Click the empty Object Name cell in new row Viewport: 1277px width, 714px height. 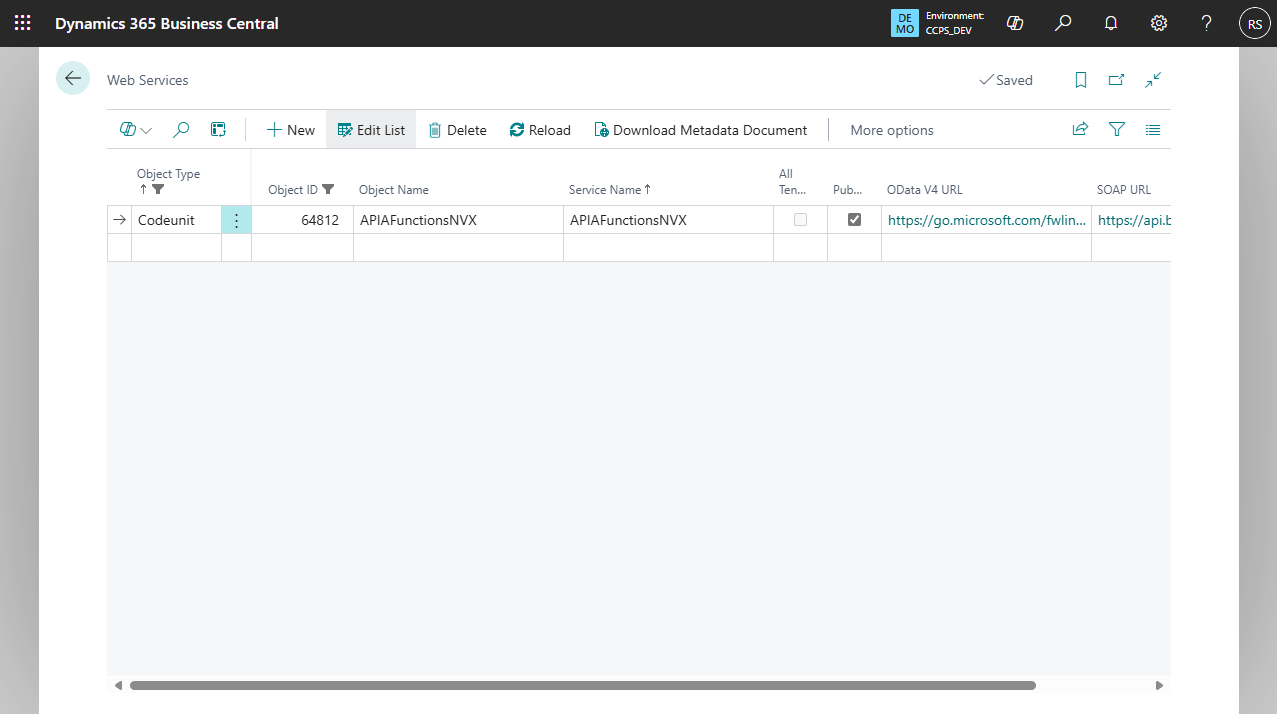[458, 248]
